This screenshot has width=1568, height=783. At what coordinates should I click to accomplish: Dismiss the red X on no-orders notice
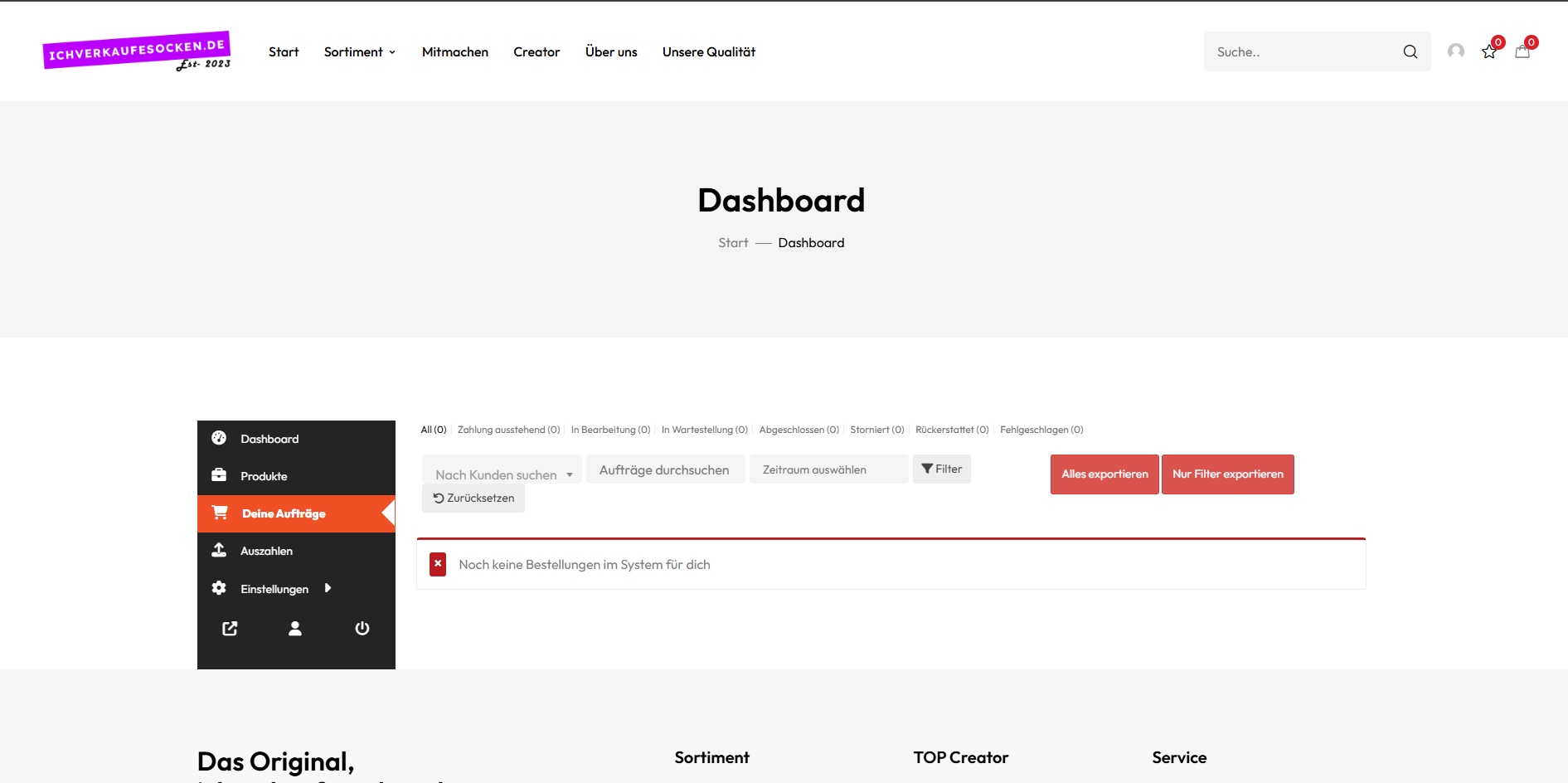point(438,564)
